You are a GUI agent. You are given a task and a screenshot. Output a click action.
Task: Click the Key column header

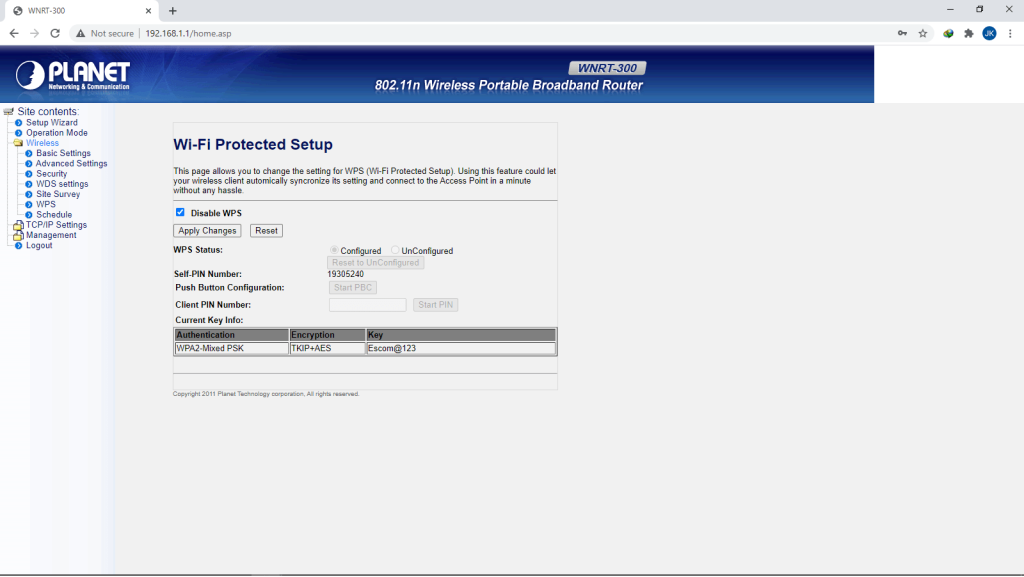coord(460,335)
